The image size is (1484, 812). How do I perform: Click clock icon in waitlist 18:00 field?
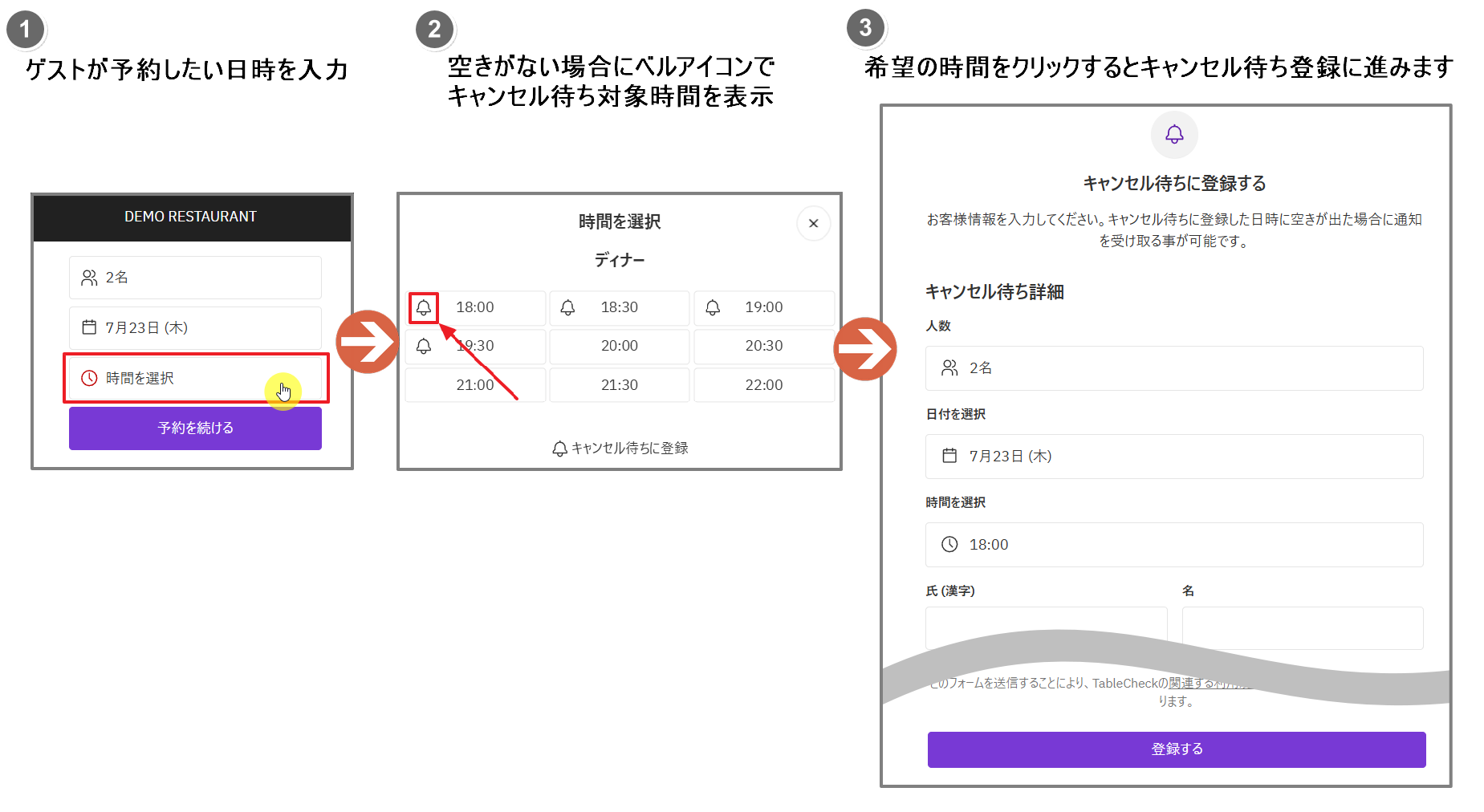(x=949, y=544)
